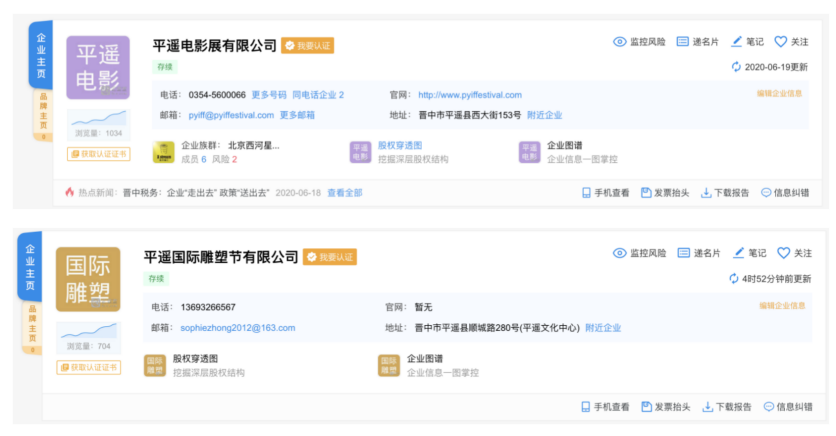This screenshot has height=436, width=836.
Task: Switch to 品牌主页 tab on 平遥电影展 card
Action: pos(42,114)
